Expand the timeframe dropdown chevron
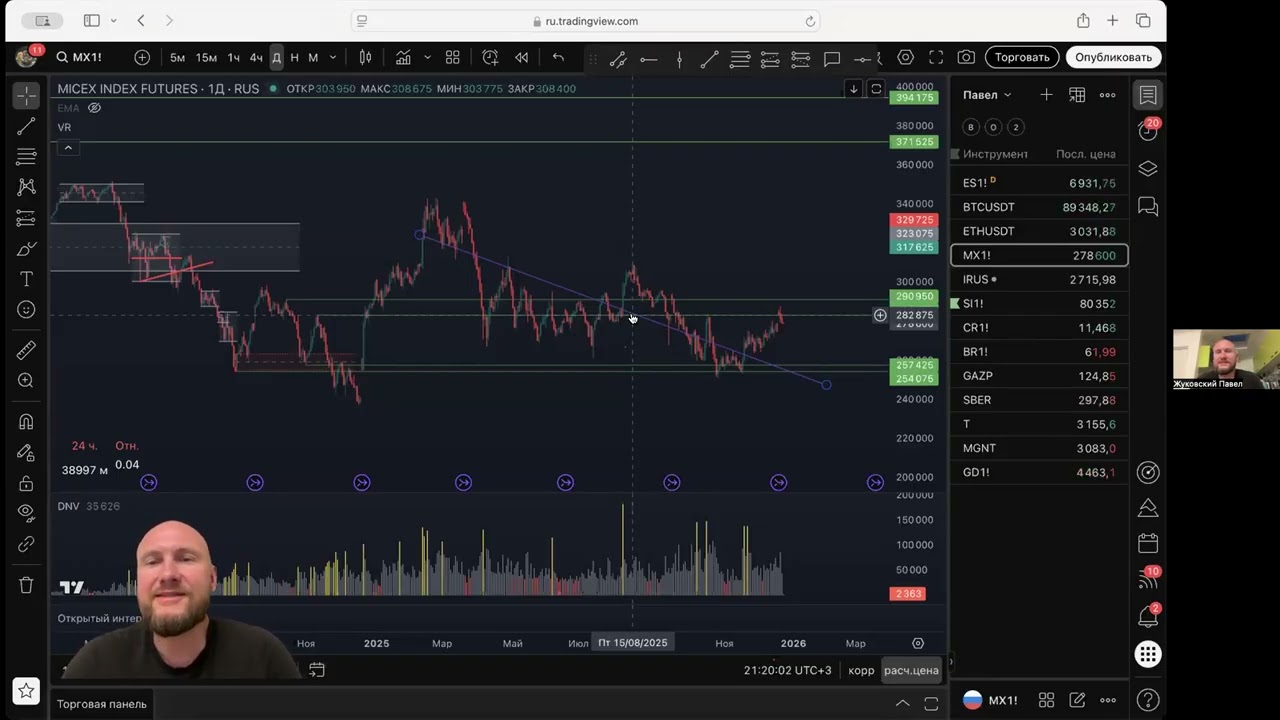Image resolution: width=1280 pixels, height=720 pixels. (x=333, y=57)
